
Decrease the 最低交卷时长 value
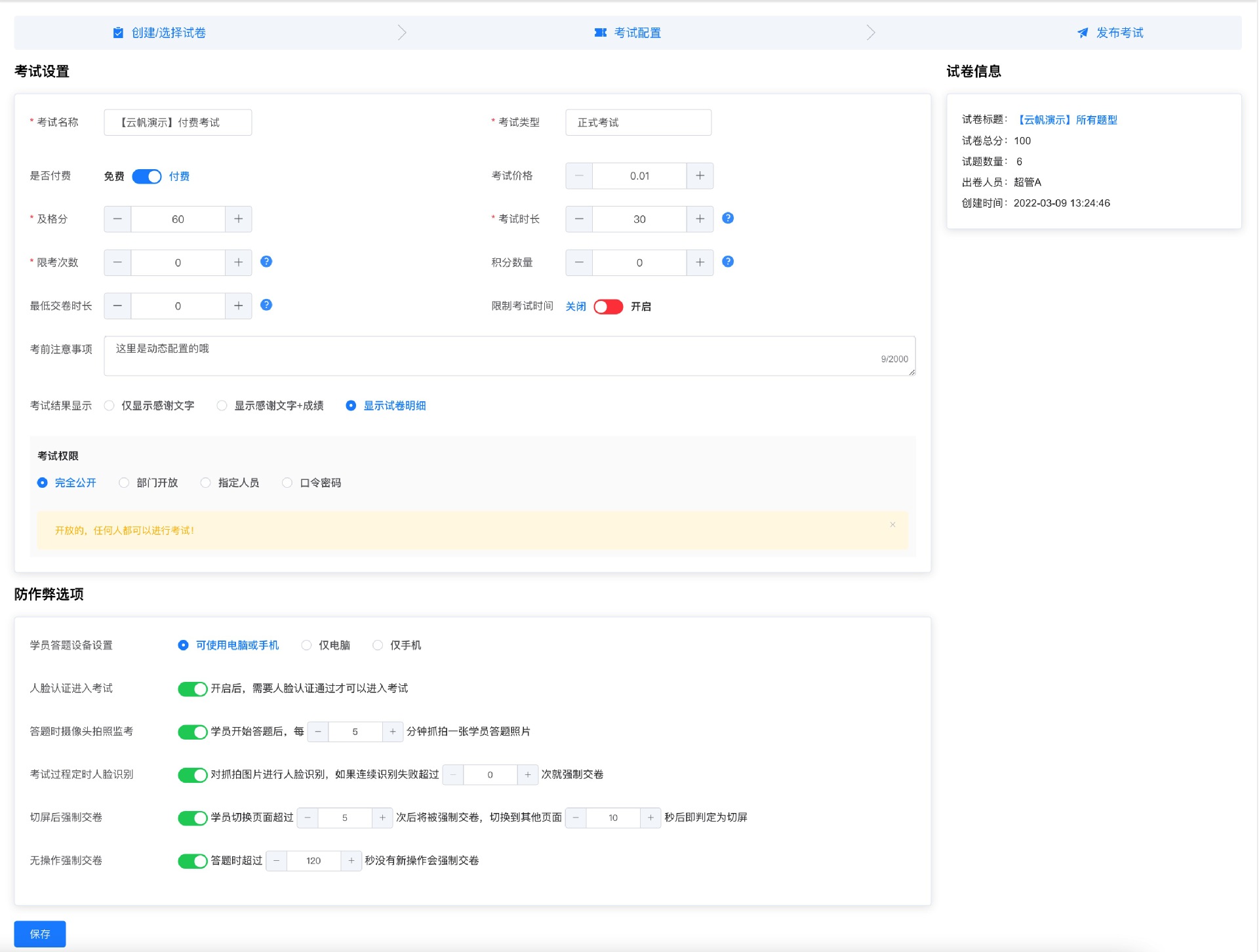(117, 306)
